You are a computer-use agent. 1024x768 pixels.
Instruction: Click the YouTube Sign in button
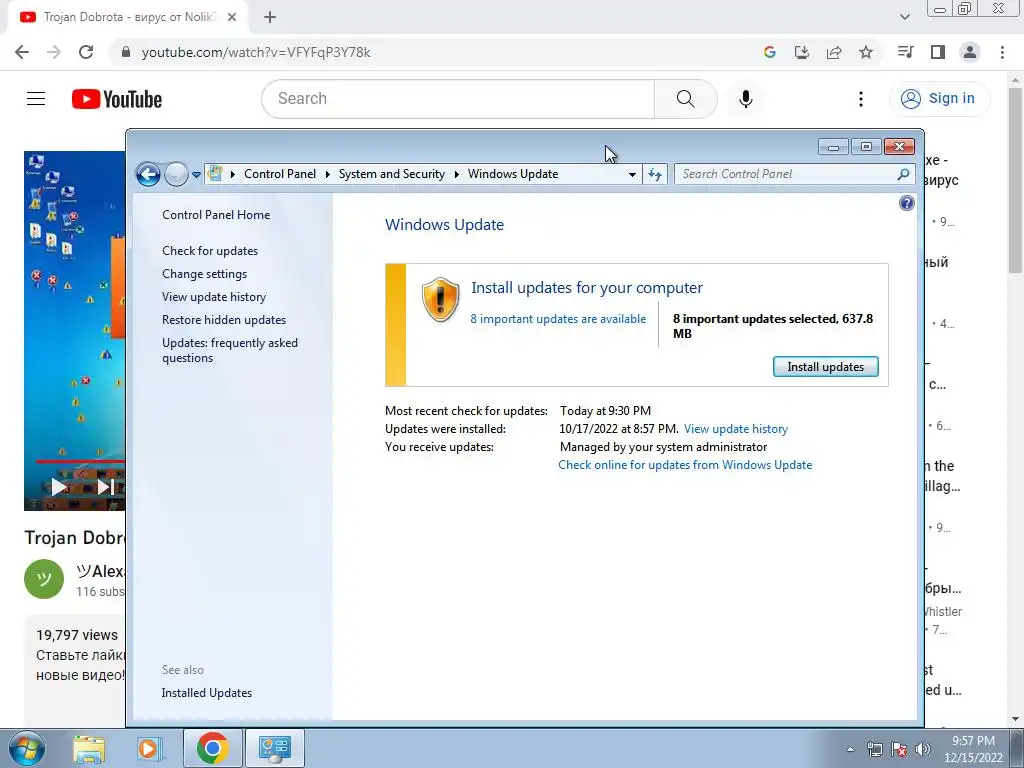(x=939, y=99)
